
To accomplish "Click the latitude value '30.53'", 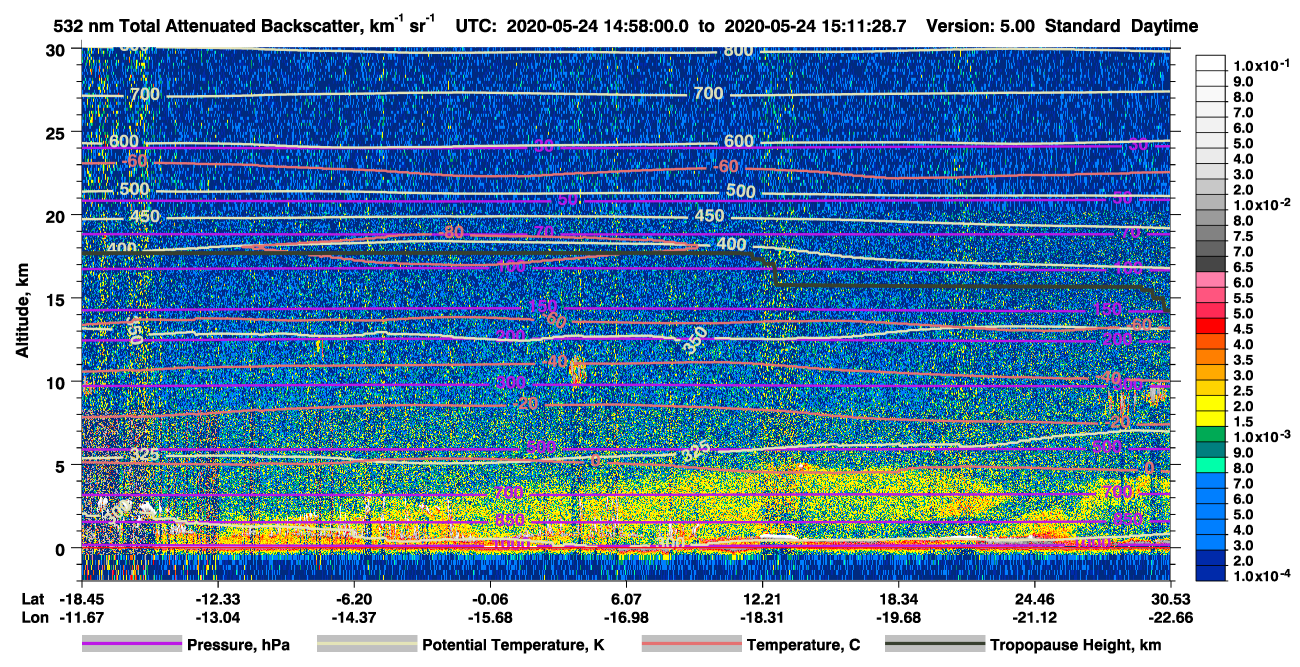I will click(1171, 598).
